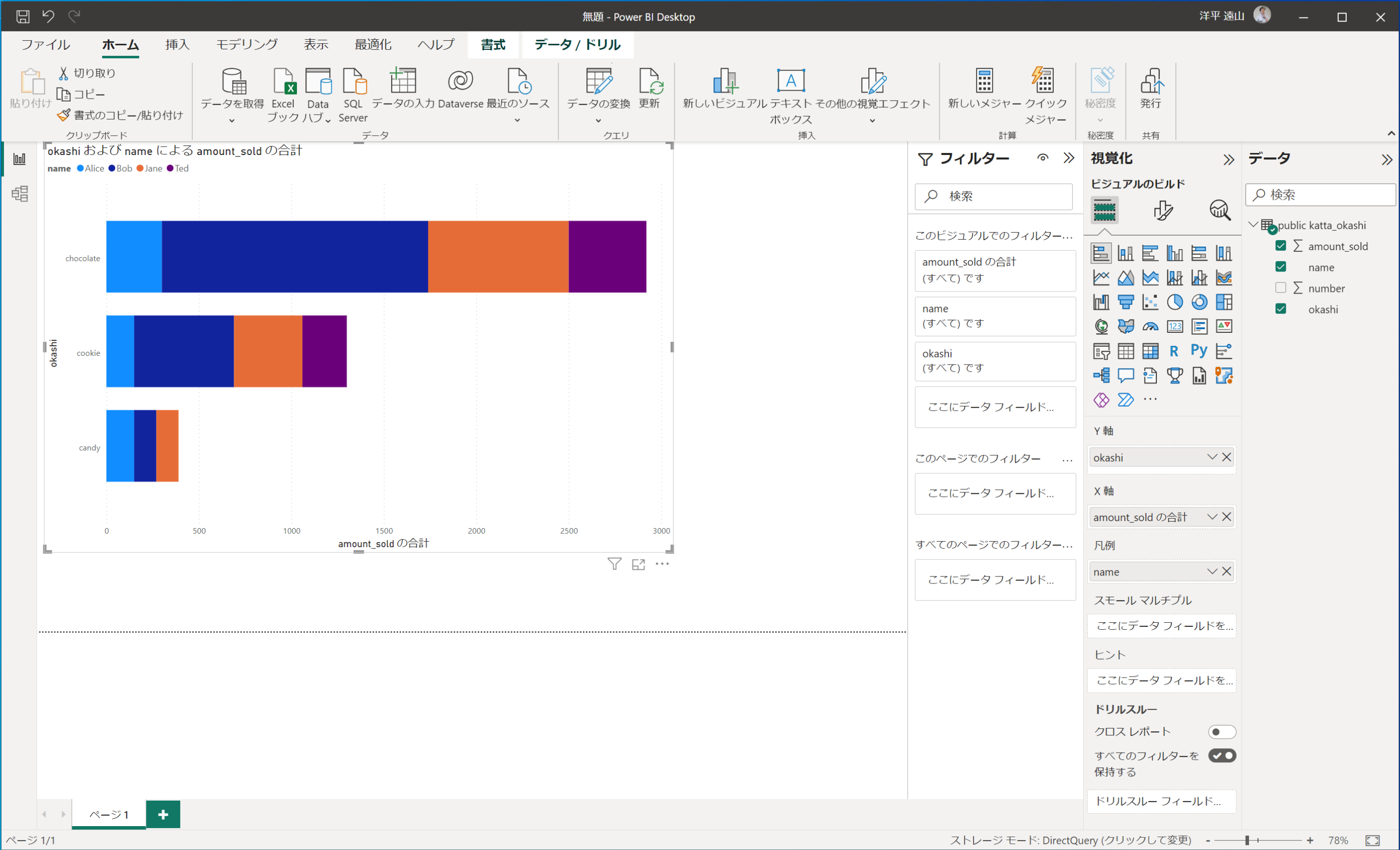This screenshot has width=1400, height=850.
Task: Uncheck the amount_sold field checkbox
Action: (x=1281, y=246)
